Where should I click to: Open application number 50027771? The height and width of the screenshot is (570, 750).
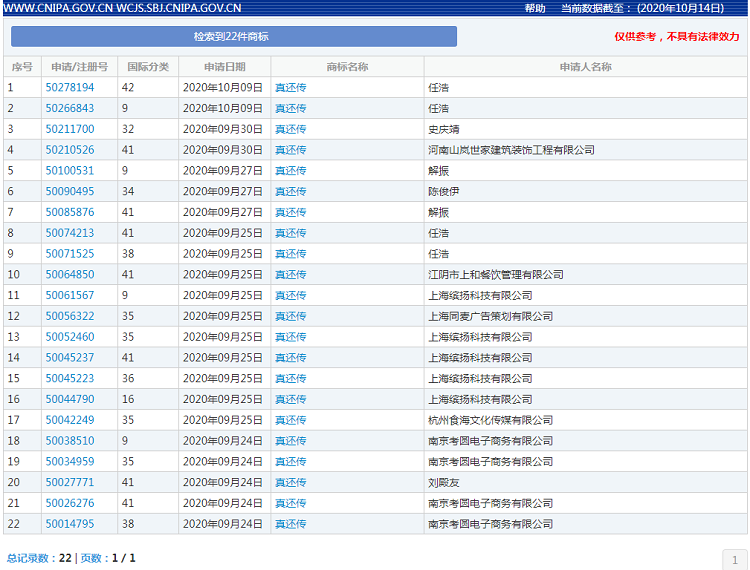(70, 482)
